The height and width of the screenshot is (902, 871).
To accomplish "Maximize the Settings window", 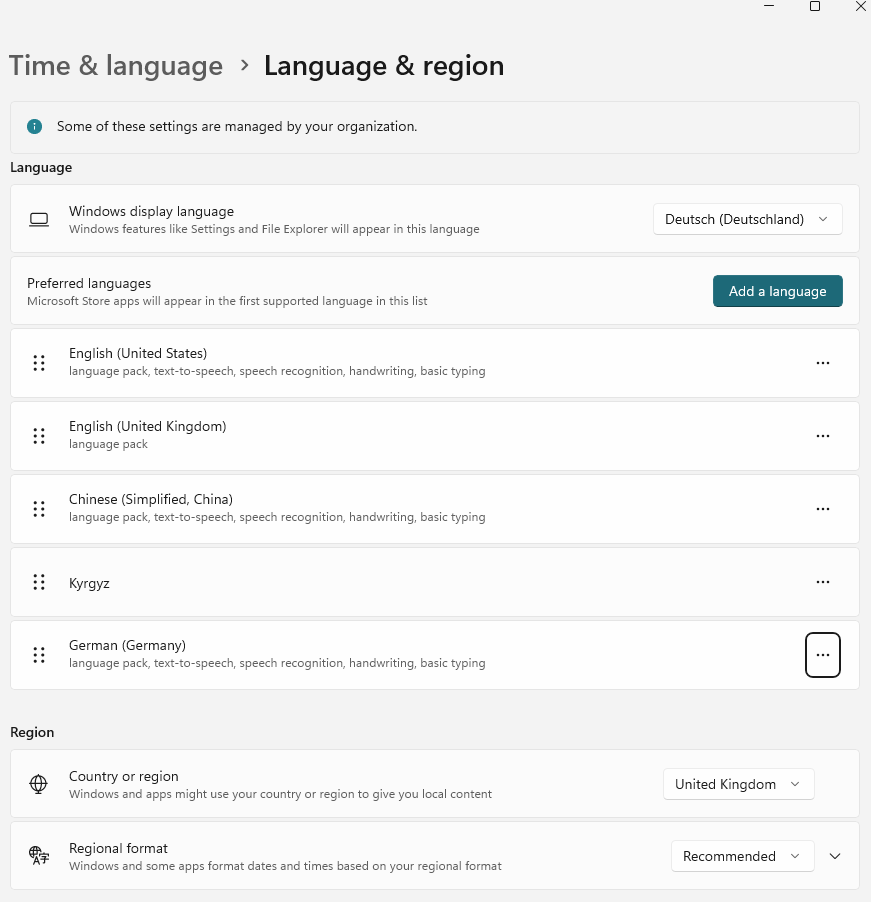I will coord(815,6).
